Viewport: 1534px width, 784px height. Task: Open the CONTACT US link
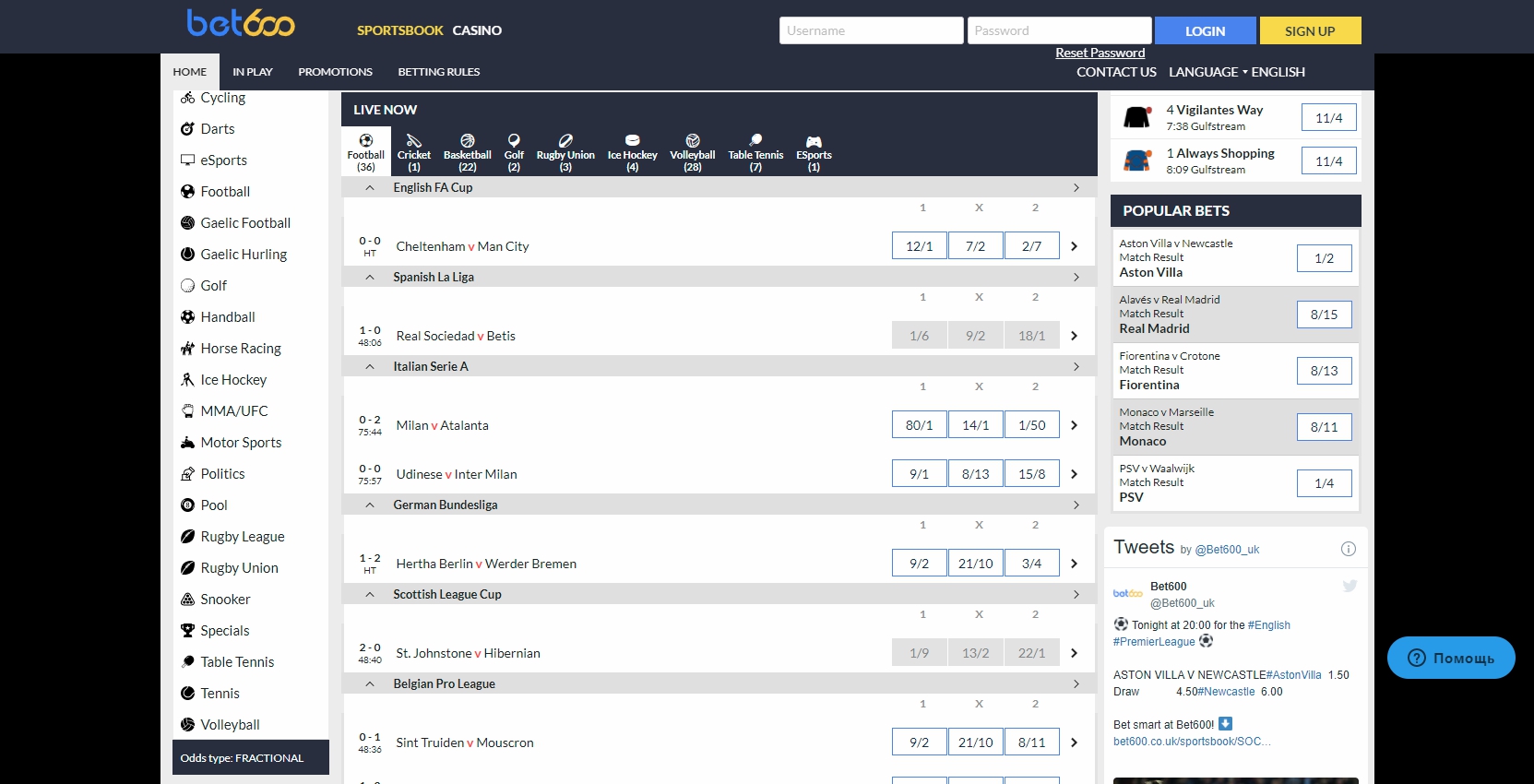click(x=1116, y=72)
